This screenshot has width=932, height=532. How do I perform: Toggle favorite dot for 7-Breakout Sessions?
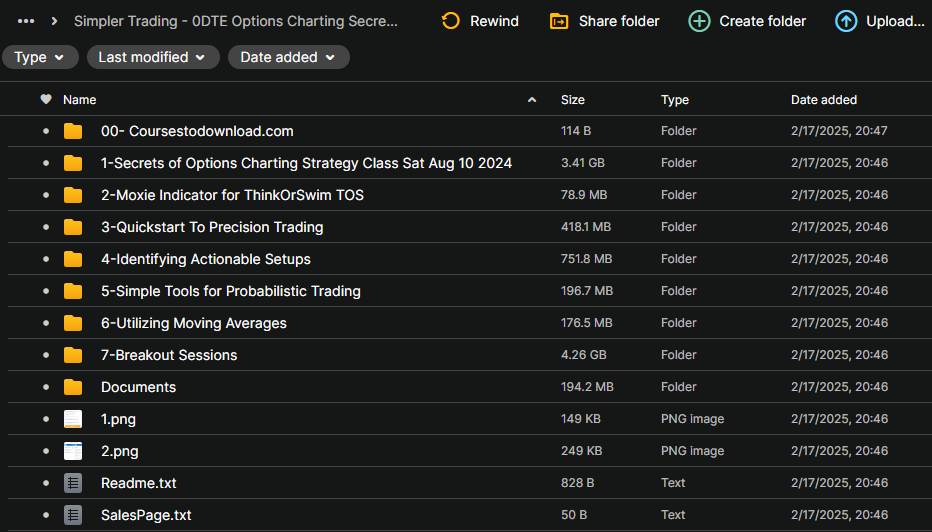[46, 355]
